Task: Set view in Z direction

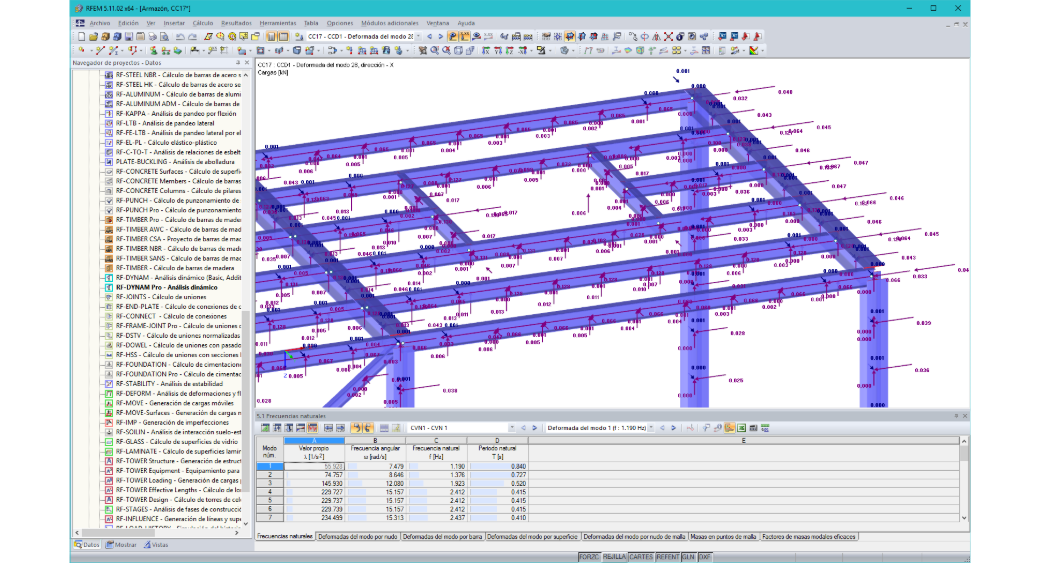Action: [510, 50]
